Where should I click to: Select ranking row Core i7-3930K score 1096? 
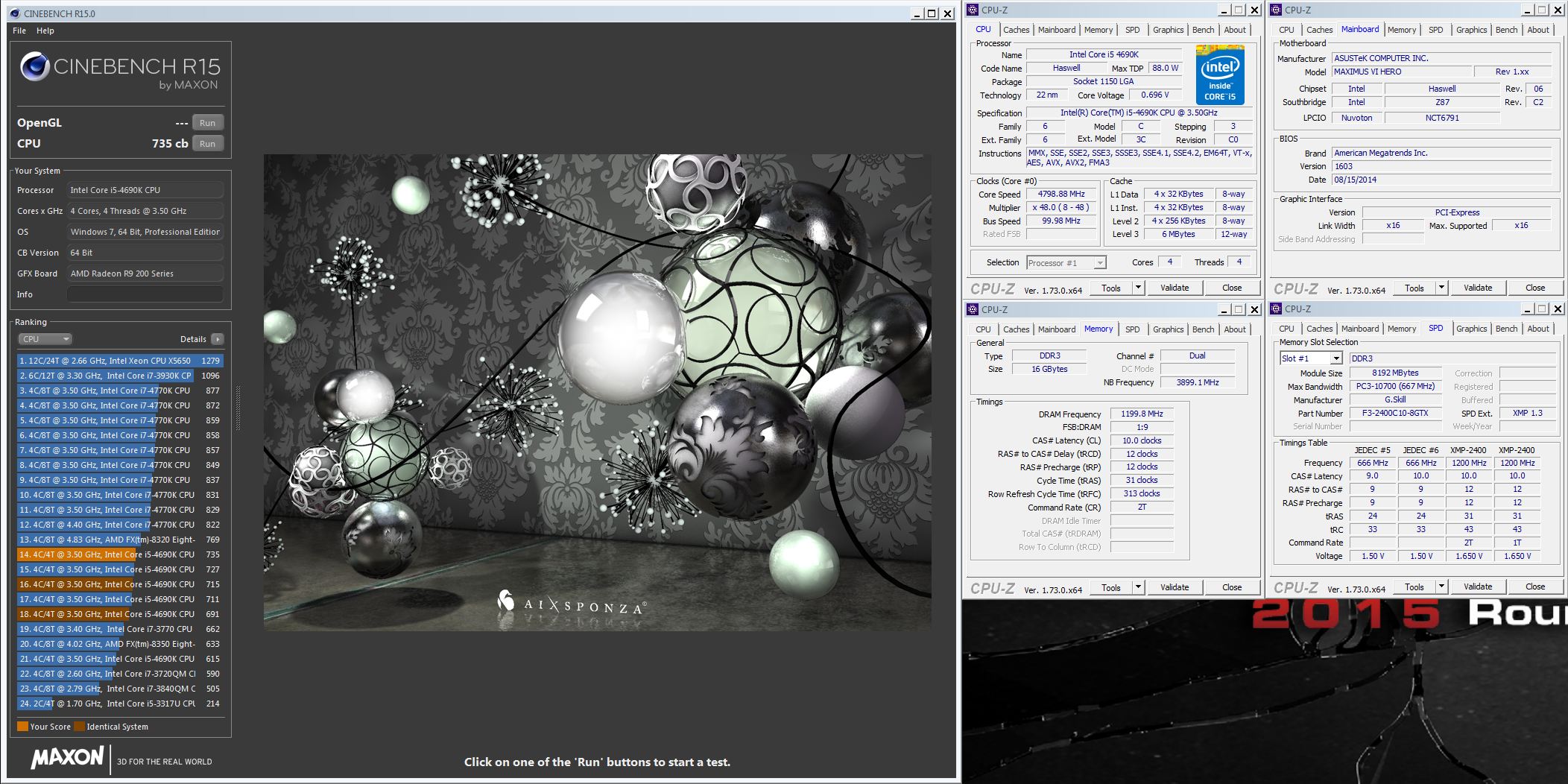click(x=120, y=376)
